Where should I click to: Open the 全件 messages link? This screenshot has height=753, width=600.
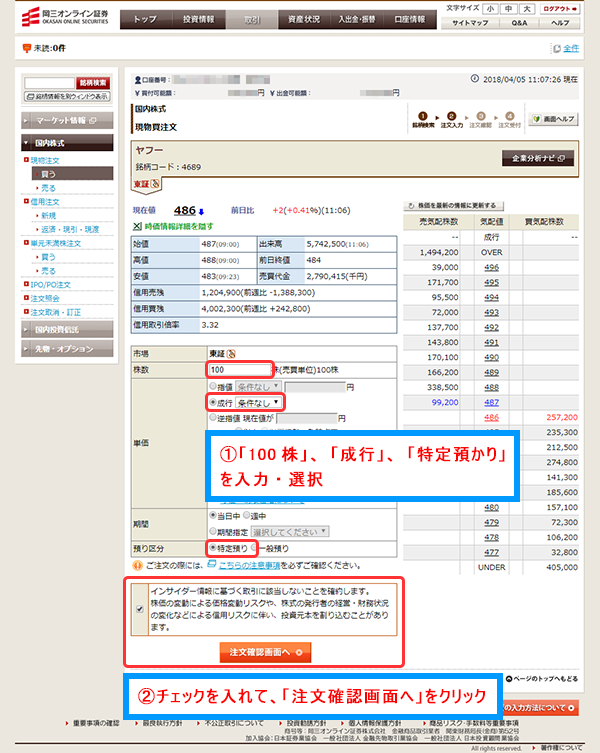tap(571, 48)
